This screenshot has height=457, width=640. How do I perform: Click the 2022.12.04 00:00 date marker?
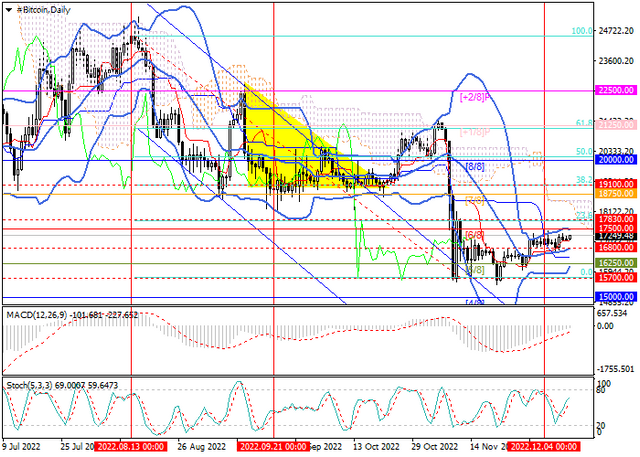544,446
